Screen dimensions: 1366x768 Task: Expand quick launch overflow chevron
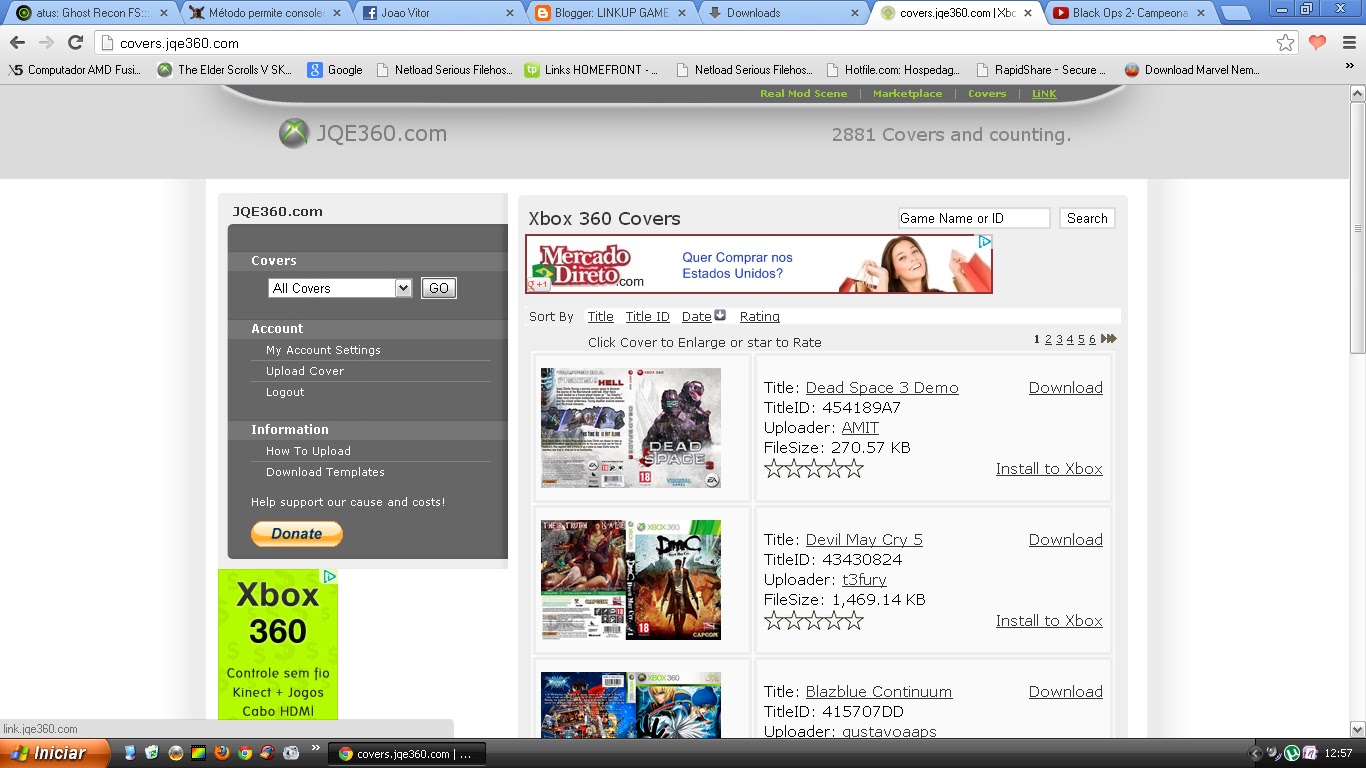pos(317,748)
